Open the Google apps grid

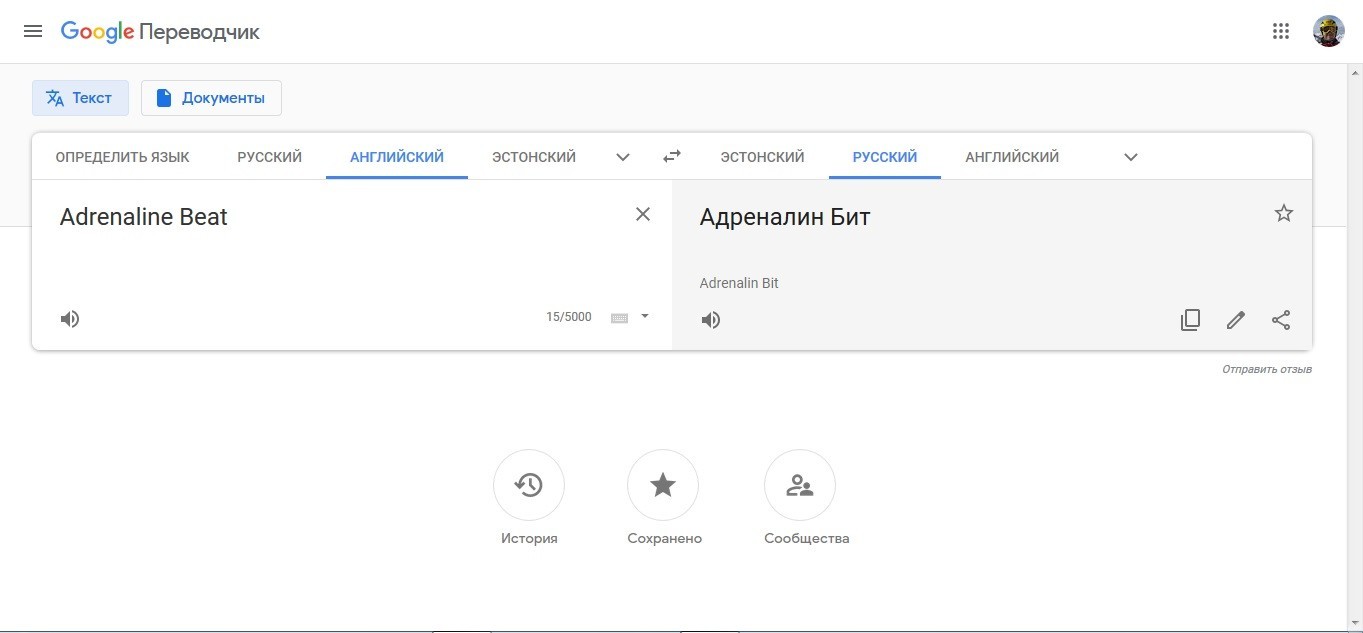[1280, 31]
